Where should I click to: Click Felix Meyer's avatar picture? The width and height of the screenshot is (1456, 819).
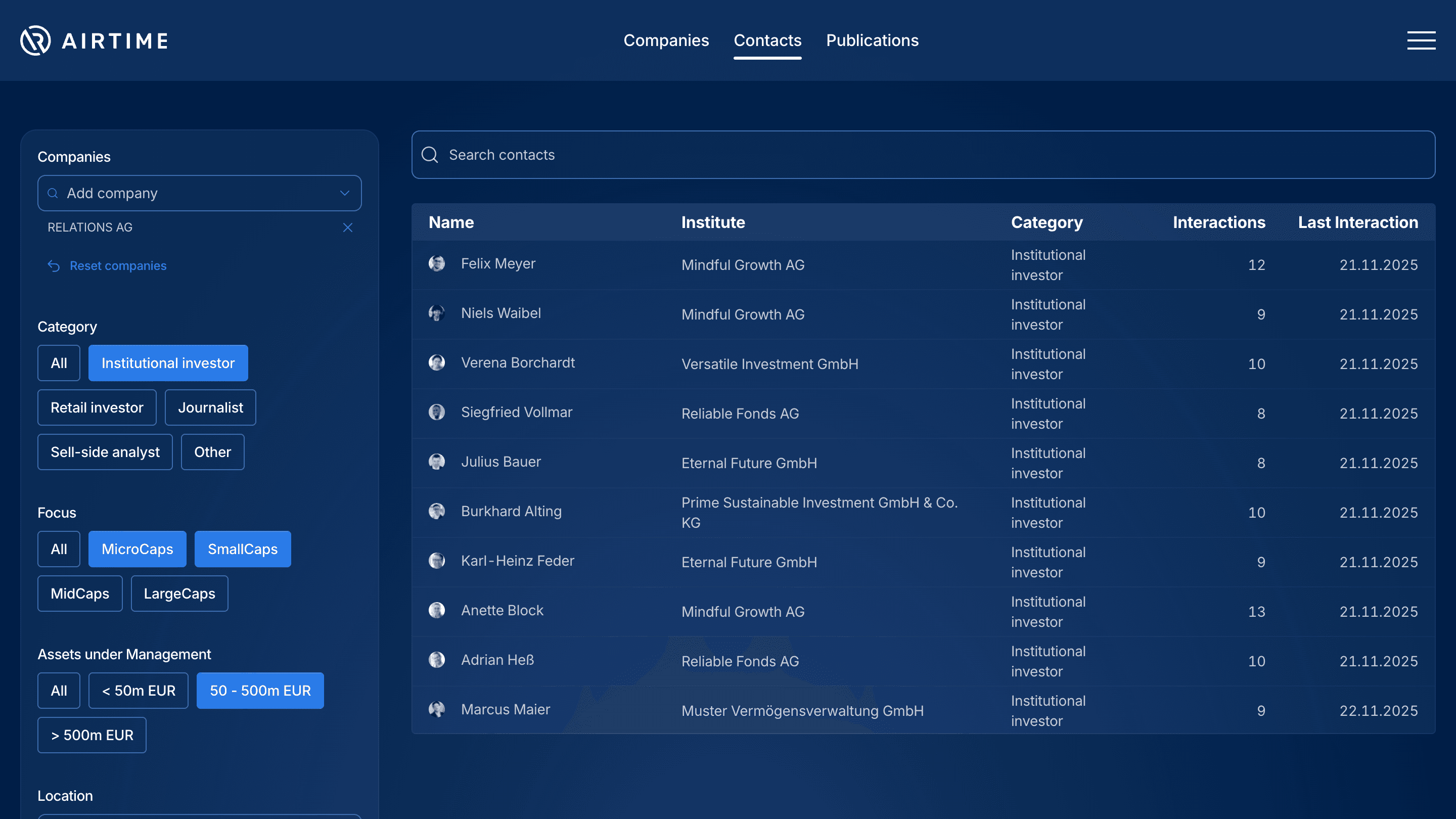coord(436,263)
